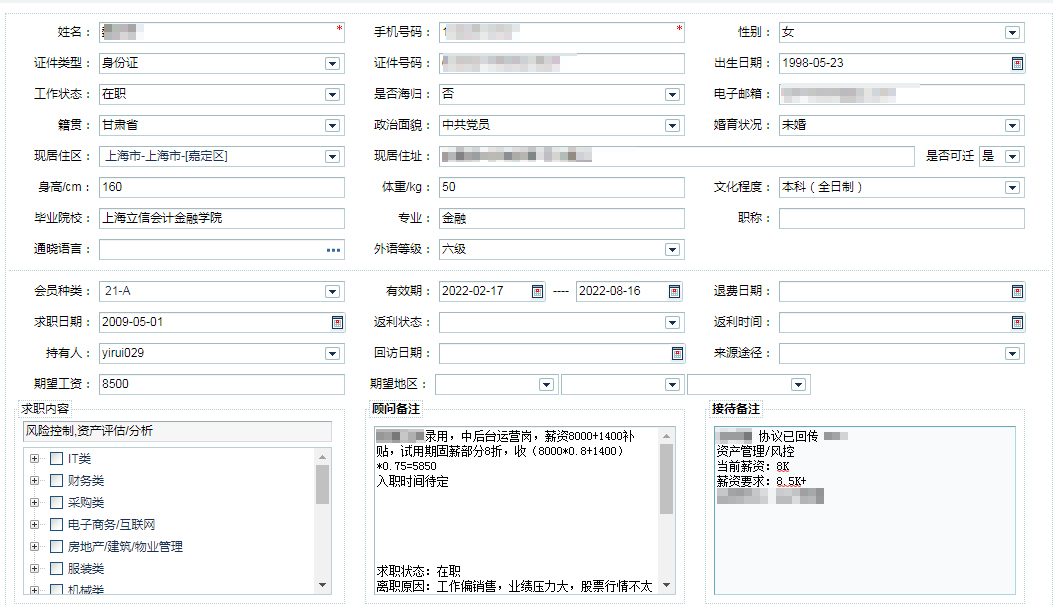The width and height of the screenshot is (1053, 605).
Task: Click scroll down arrow of job category tree
Action: pyautogui.click(x=322, y=586)
